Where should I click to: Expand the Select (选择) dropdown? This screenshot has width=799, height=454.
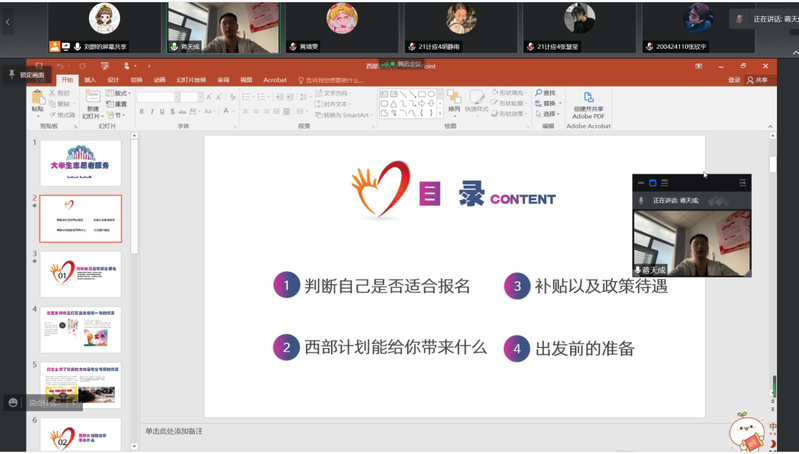(548, 114)
